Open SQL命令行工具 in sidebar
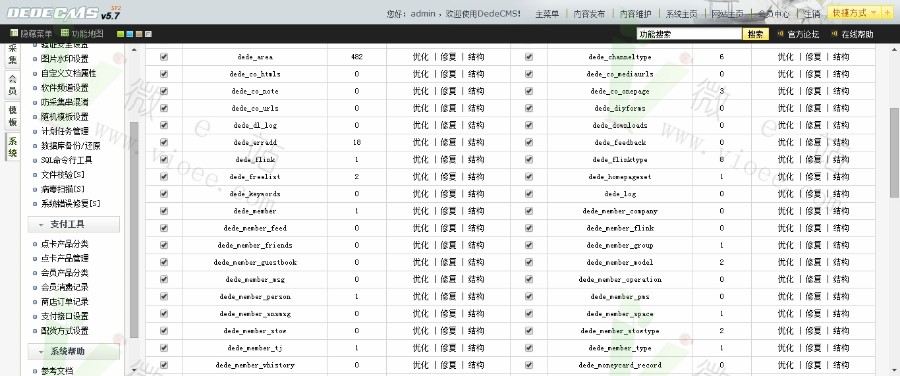Screen dimensions: 900x376 [67, 160]
